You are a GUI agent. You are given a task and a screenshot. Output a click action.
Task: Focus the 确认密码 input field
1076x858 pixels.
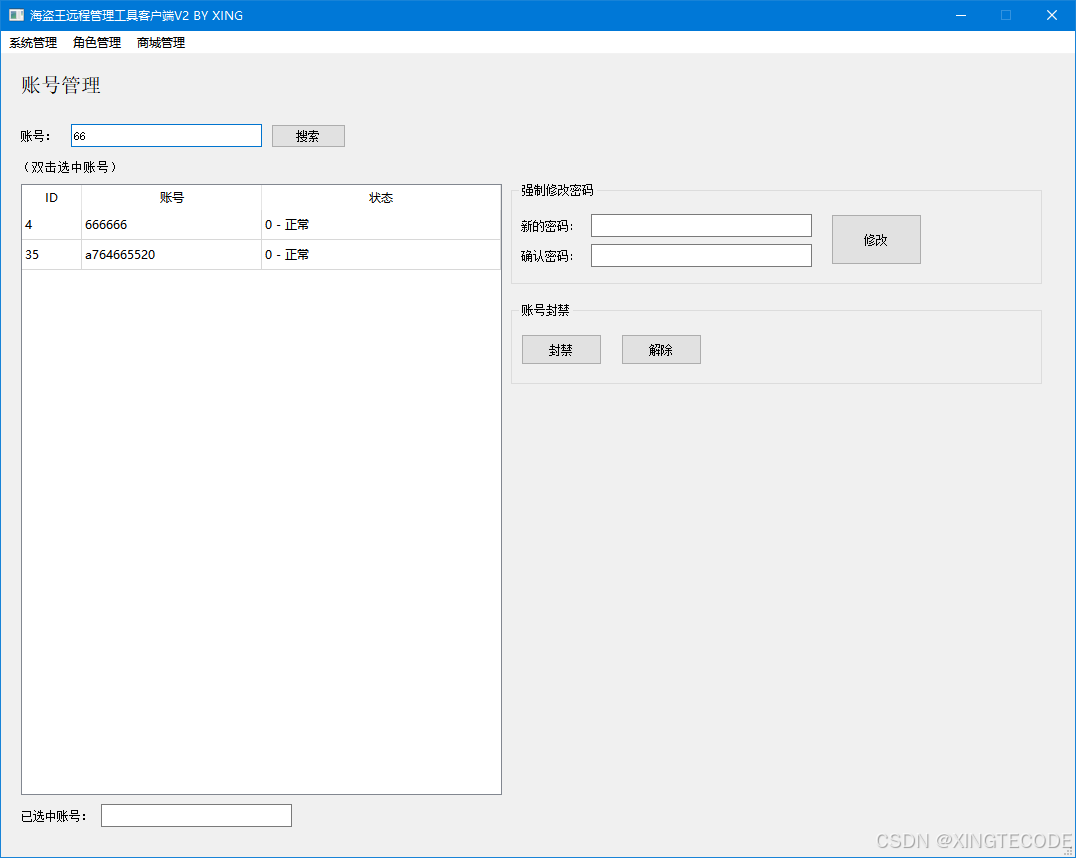pyautogui.click(x=701, y=255)
